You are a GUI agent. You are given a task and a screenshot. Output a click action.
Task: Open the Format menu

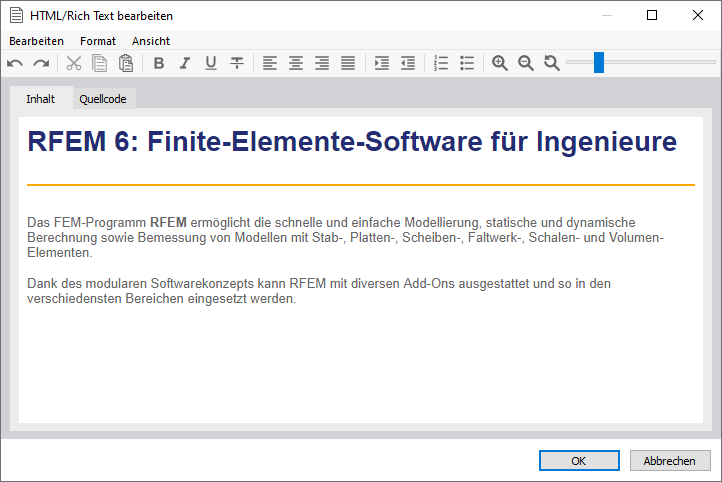tap(98, 41)
